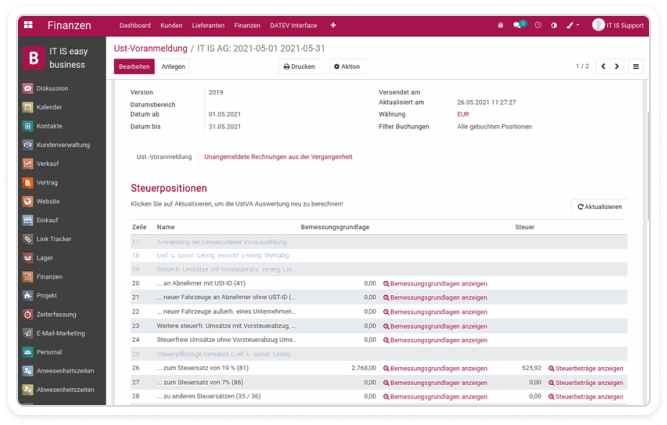Toggle the dark mode contrast icon
667x425 pixels.
point(554,24)
